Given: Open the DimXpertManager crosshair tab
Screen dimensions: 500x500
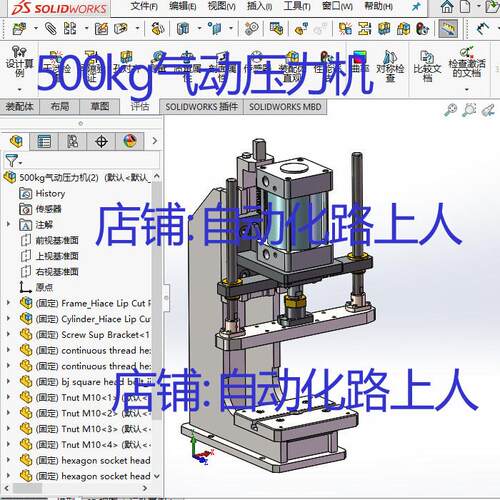Looking at the screenshot, I should pyautogui.click(x=101, y=141).
